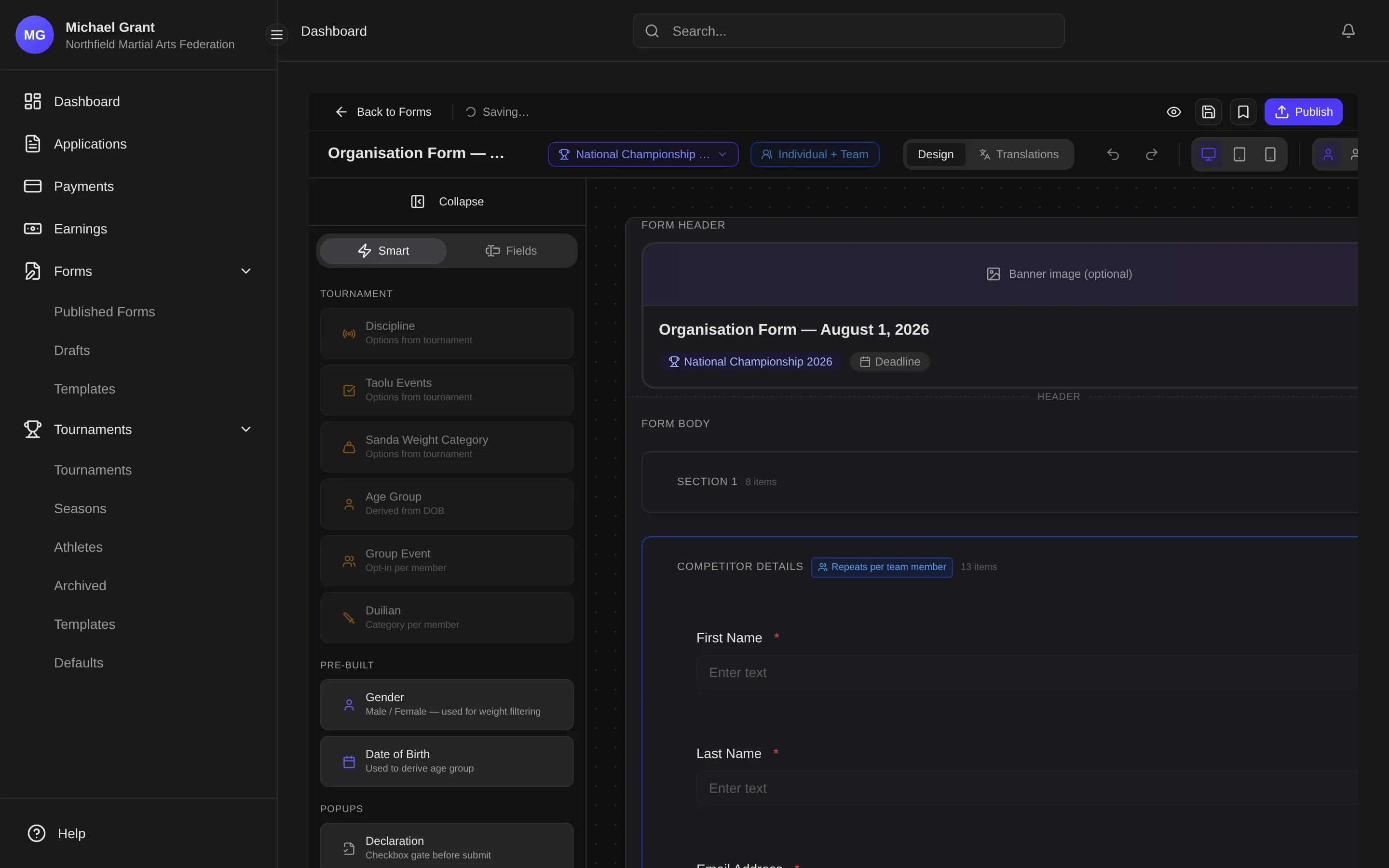Click the Sanda Weight Category field
The image size is (1389, 868).
pos(447,447)
